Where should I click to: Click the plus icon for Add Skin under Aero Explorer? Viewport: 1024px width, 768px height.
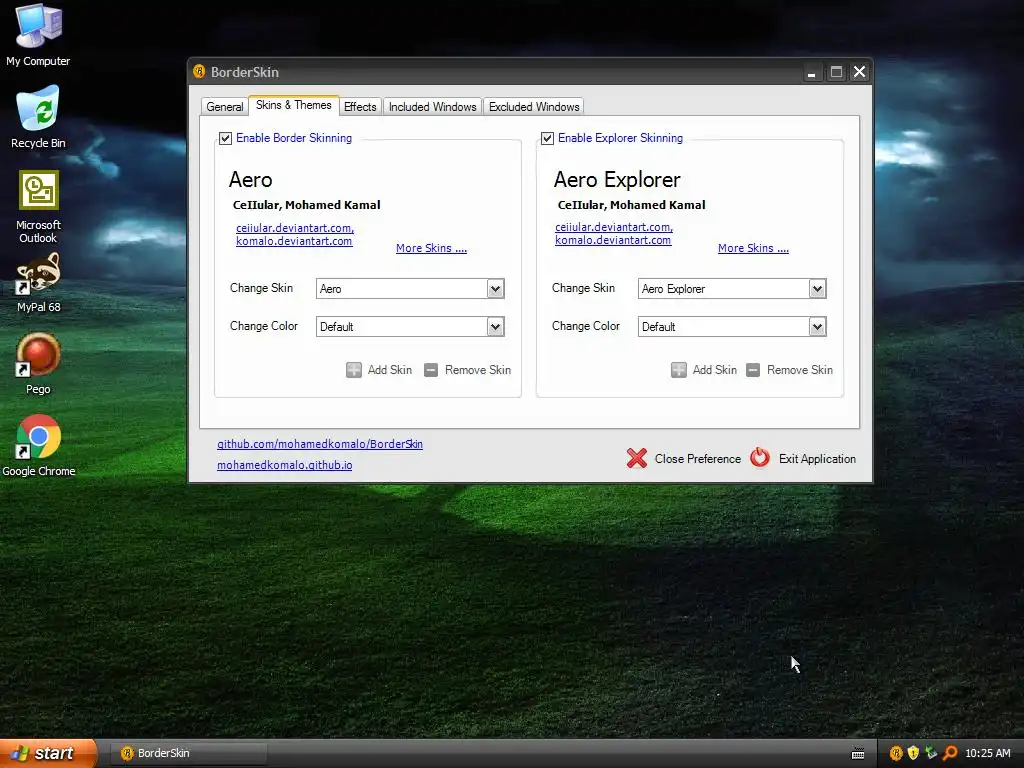click(679, 370)
